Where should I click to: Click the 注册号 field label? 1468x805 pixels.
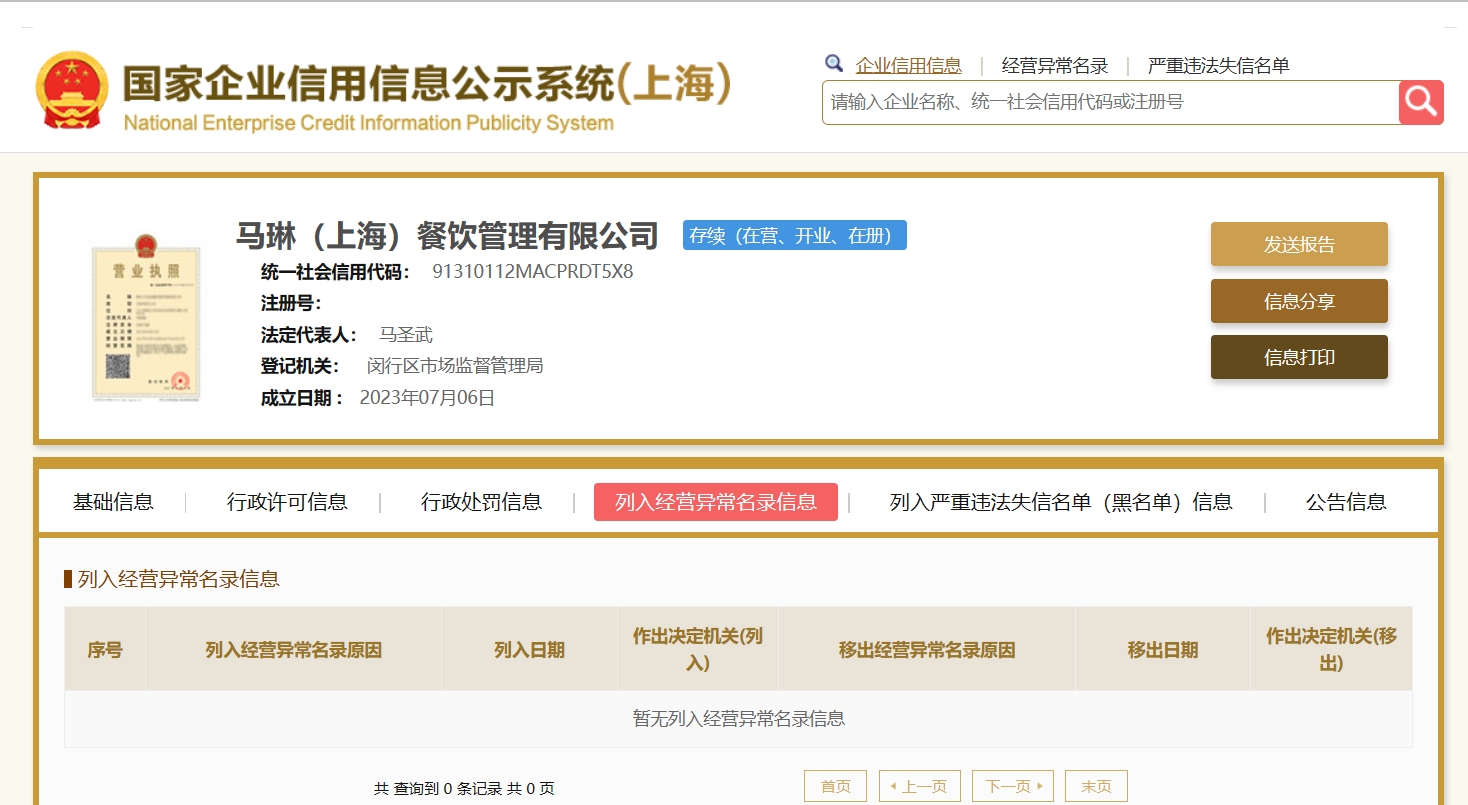coord(291,303)
